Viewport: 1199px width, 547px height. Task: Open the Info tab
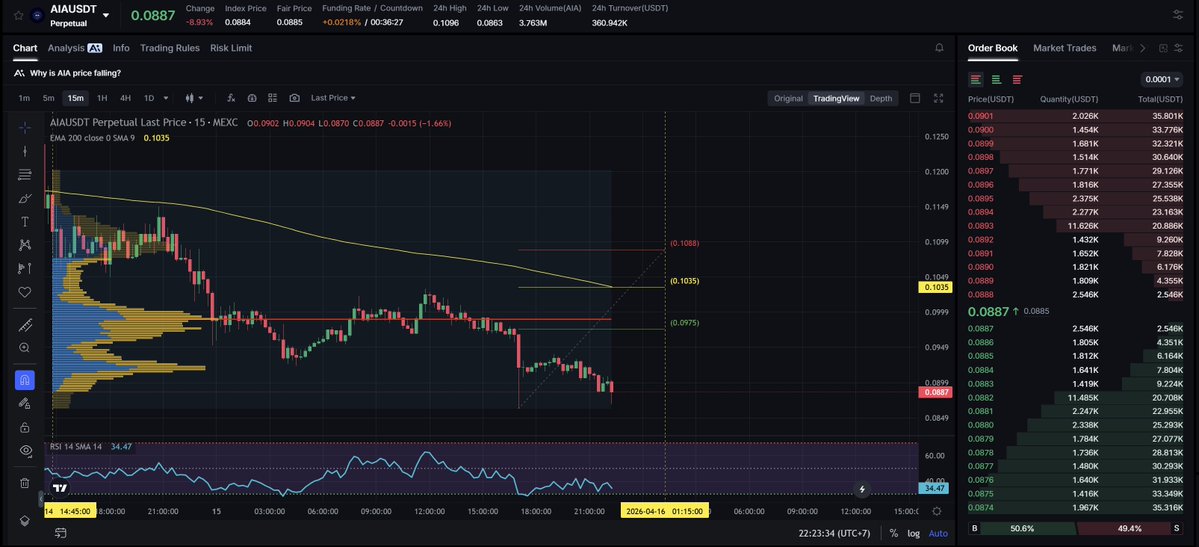[x=121, y=47]
